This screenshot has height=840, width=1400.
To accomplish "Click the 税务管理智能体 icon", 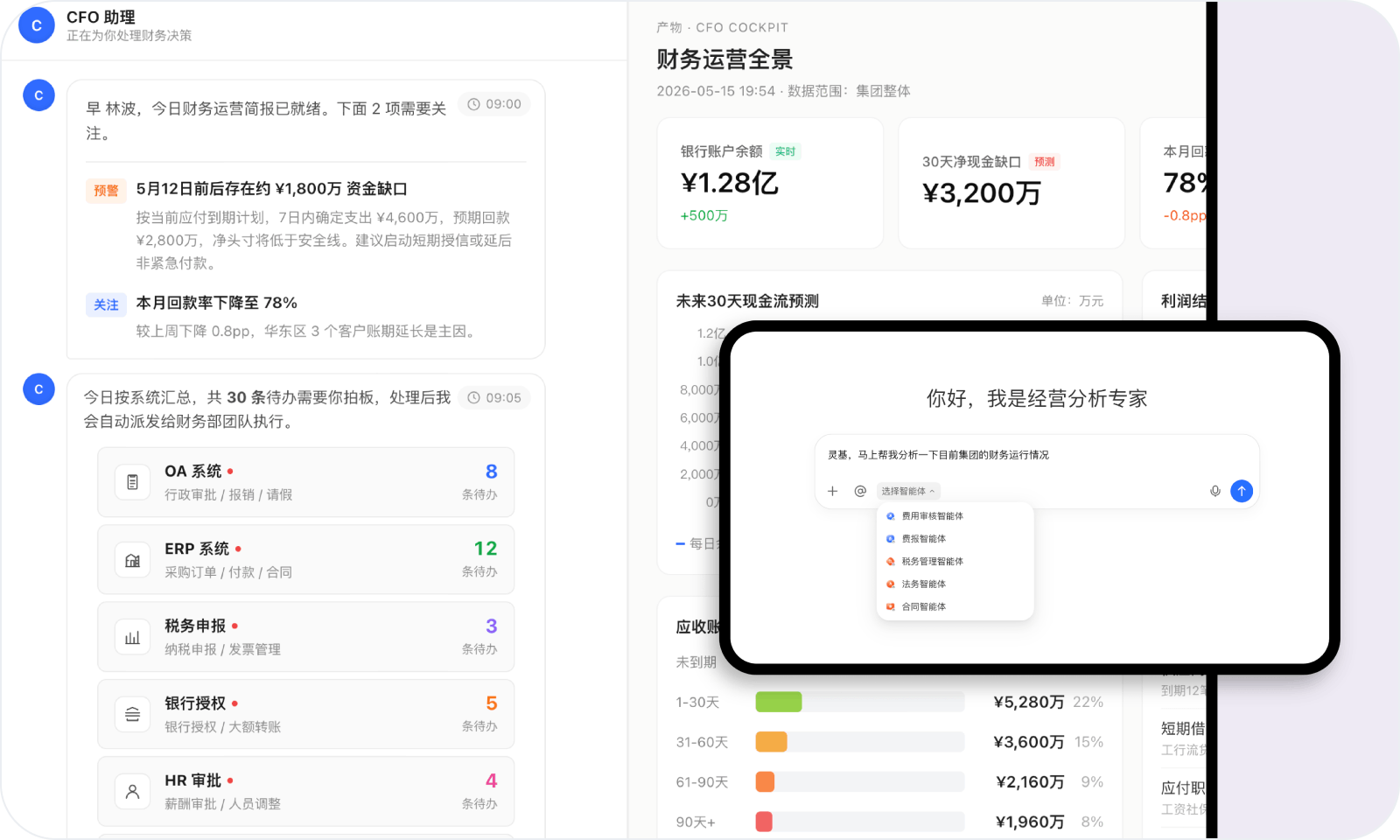I will [891, 562].
